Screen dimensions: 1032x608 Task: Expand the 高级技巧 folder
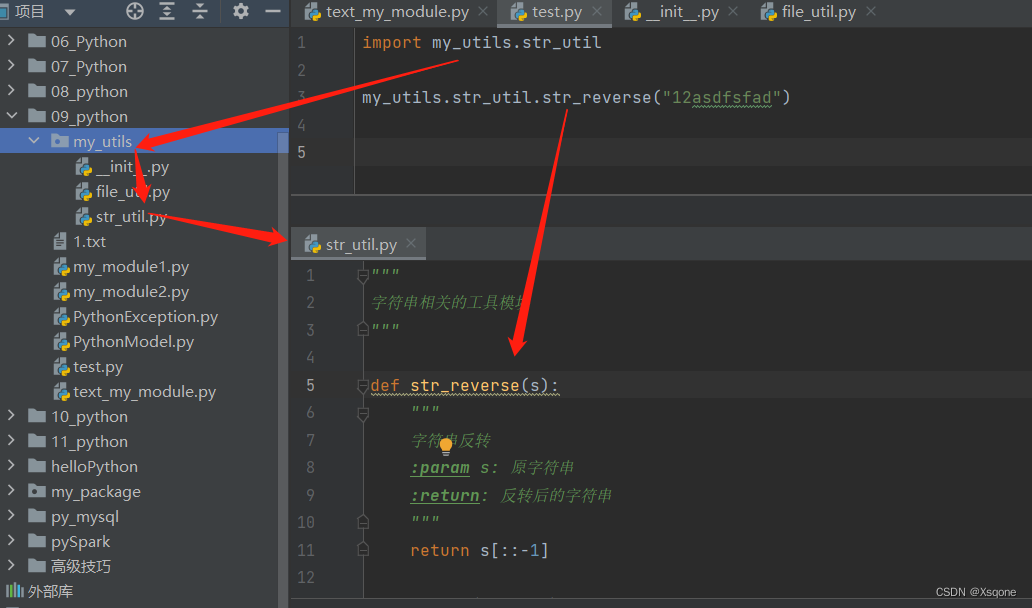click(11, 566)
